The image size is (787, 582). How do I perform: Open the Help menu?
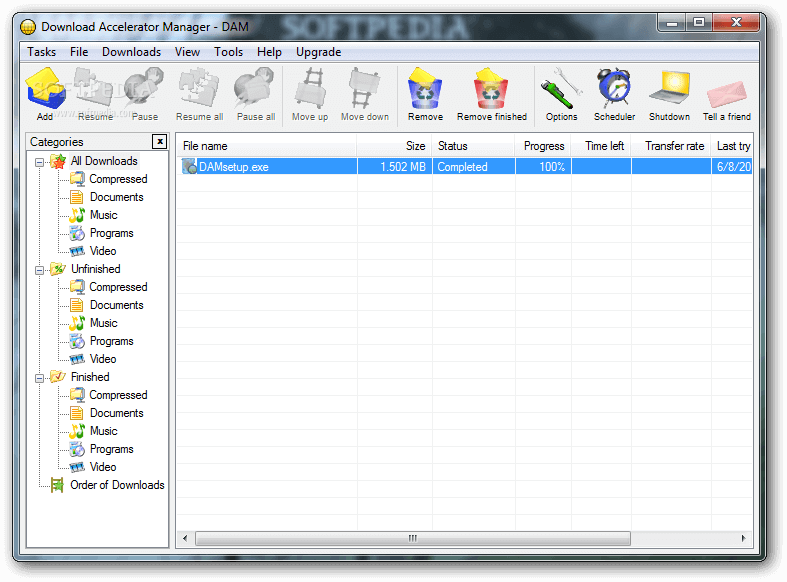pos(269,52)
